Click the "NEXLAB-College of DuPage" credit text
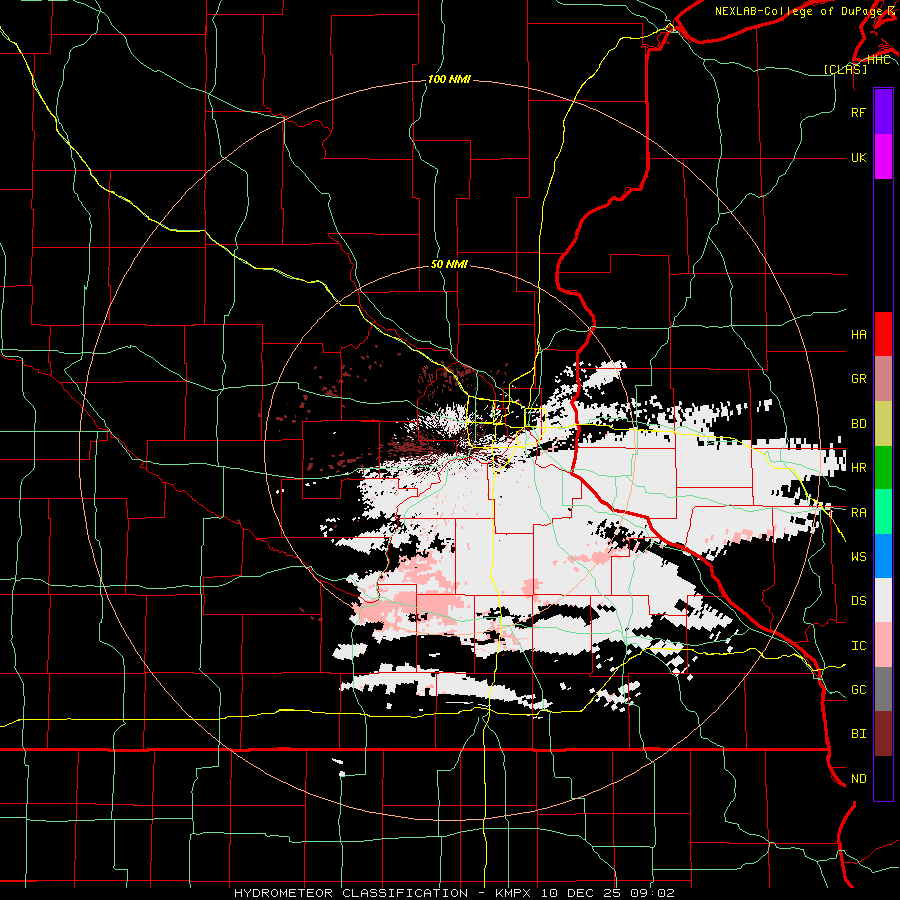 tap(798, 11)
